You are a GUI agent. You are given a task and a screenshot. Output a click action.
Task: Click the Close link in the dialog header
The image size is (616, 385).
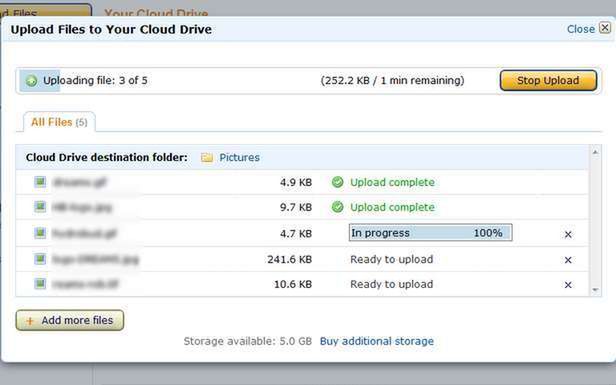[581, 29]
